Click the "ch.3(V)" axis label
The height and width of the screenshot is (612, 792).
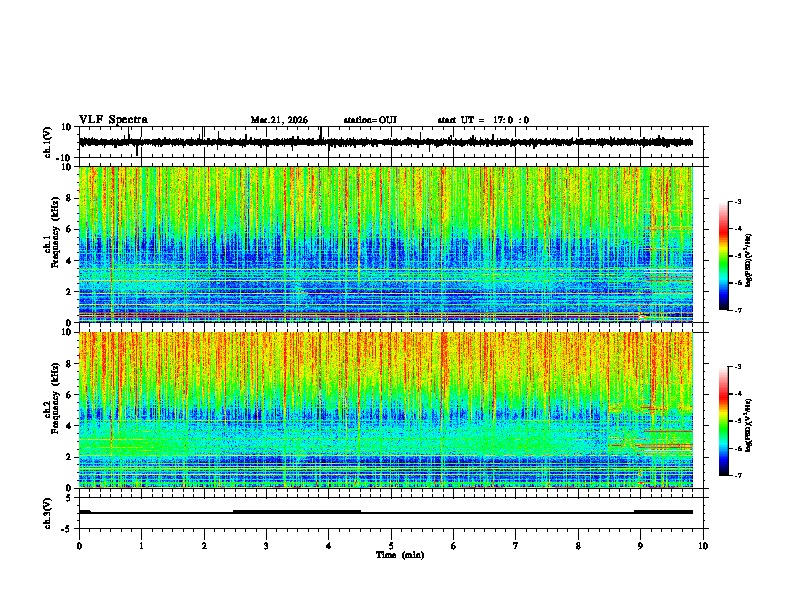(x=48, y=513)
